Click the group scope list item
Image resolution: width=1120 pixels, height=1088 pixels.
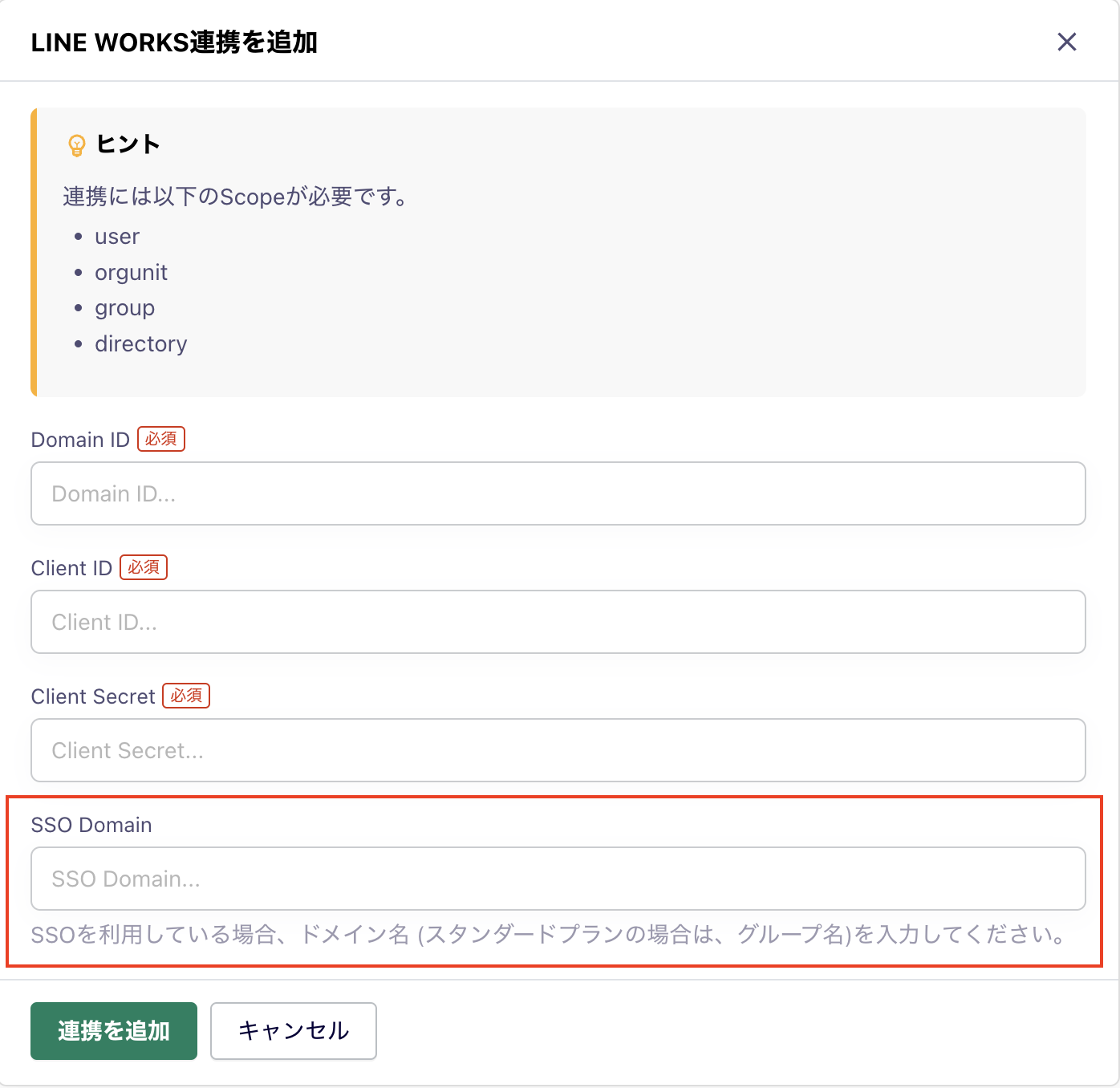click(124, 307)
